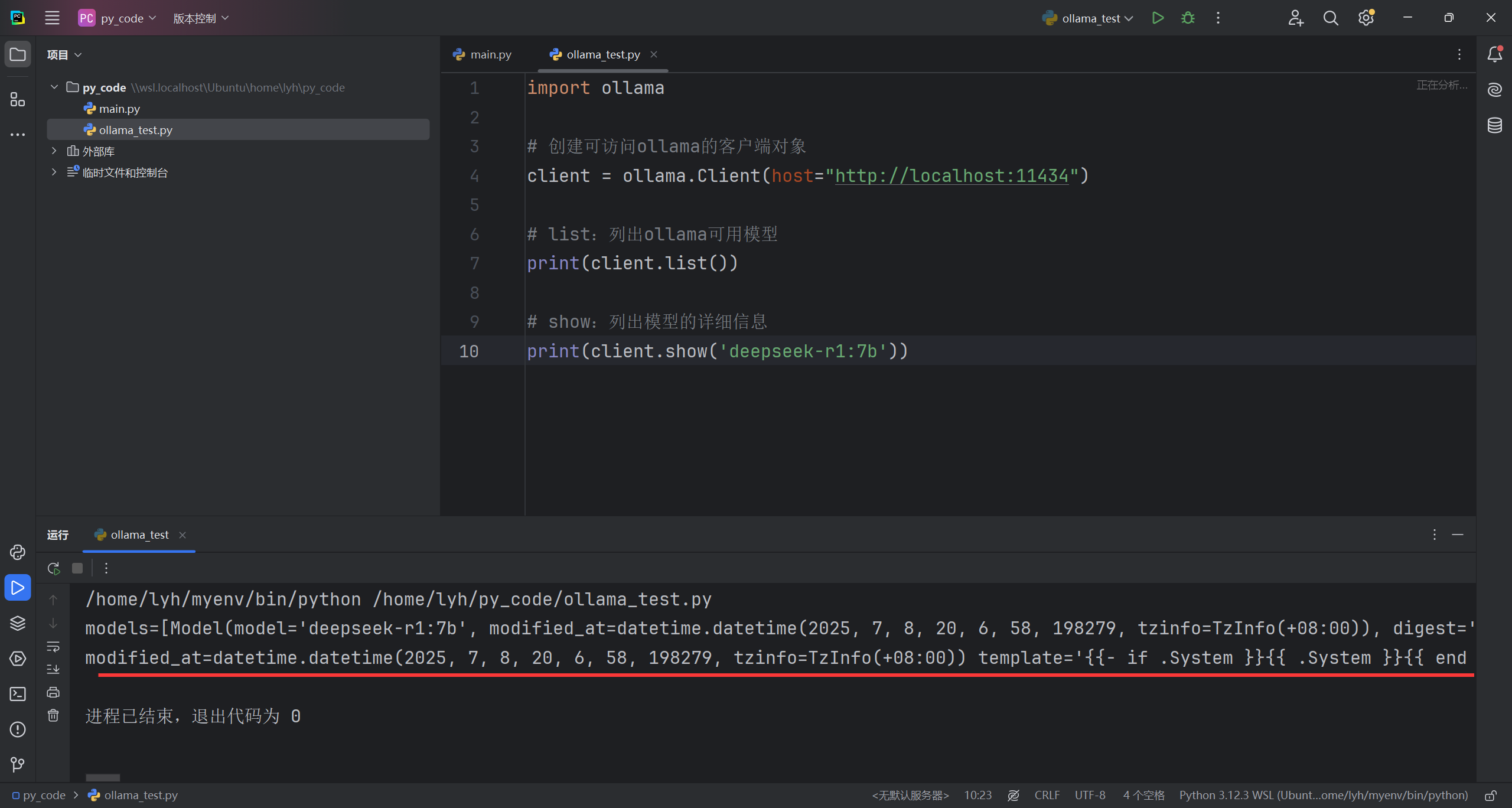
Task: Select ollama_test.py in the project tree
Action: [x=135, y=129]
